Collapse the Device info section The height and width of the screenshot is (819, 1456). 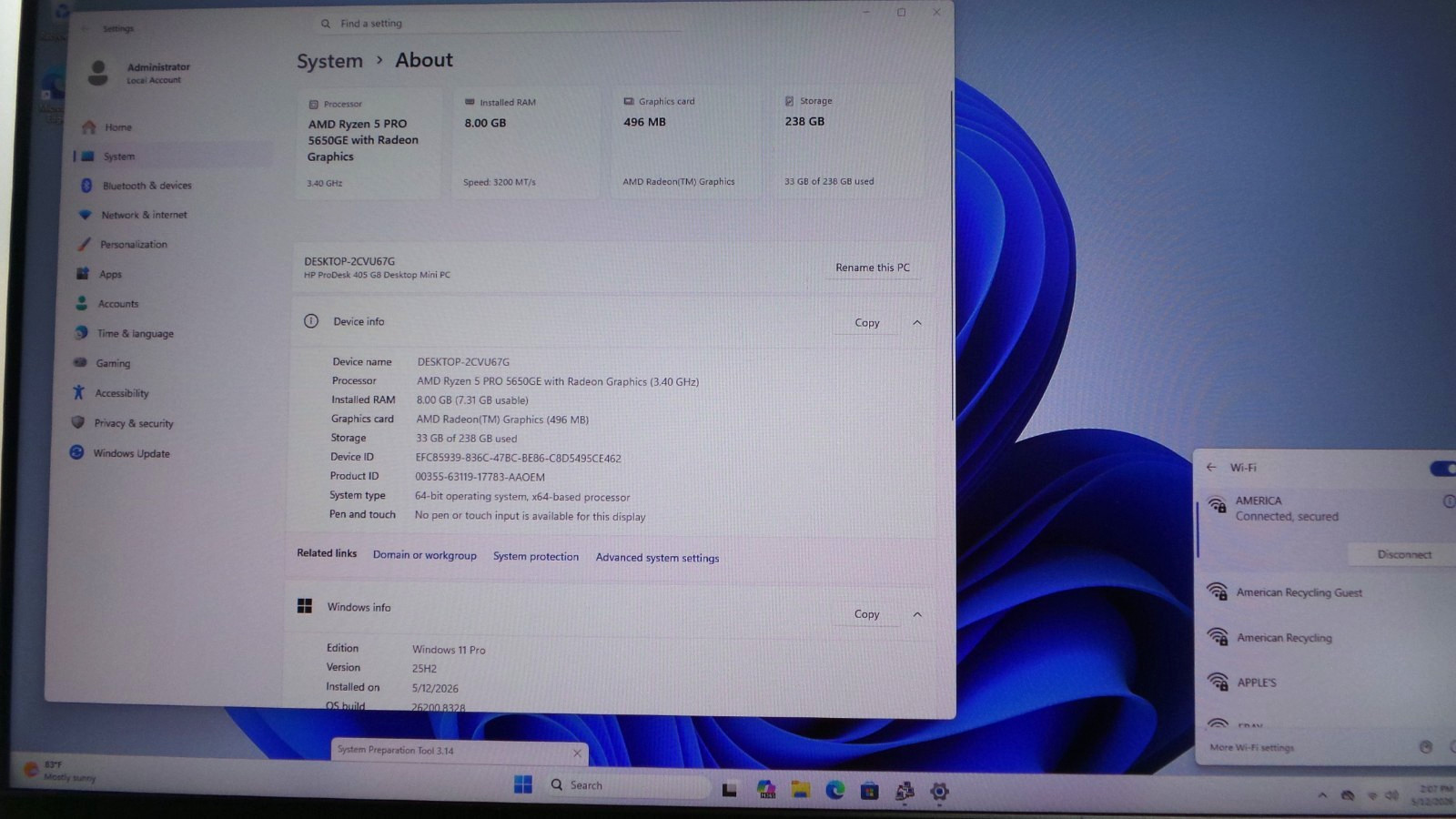pos(917,322)
